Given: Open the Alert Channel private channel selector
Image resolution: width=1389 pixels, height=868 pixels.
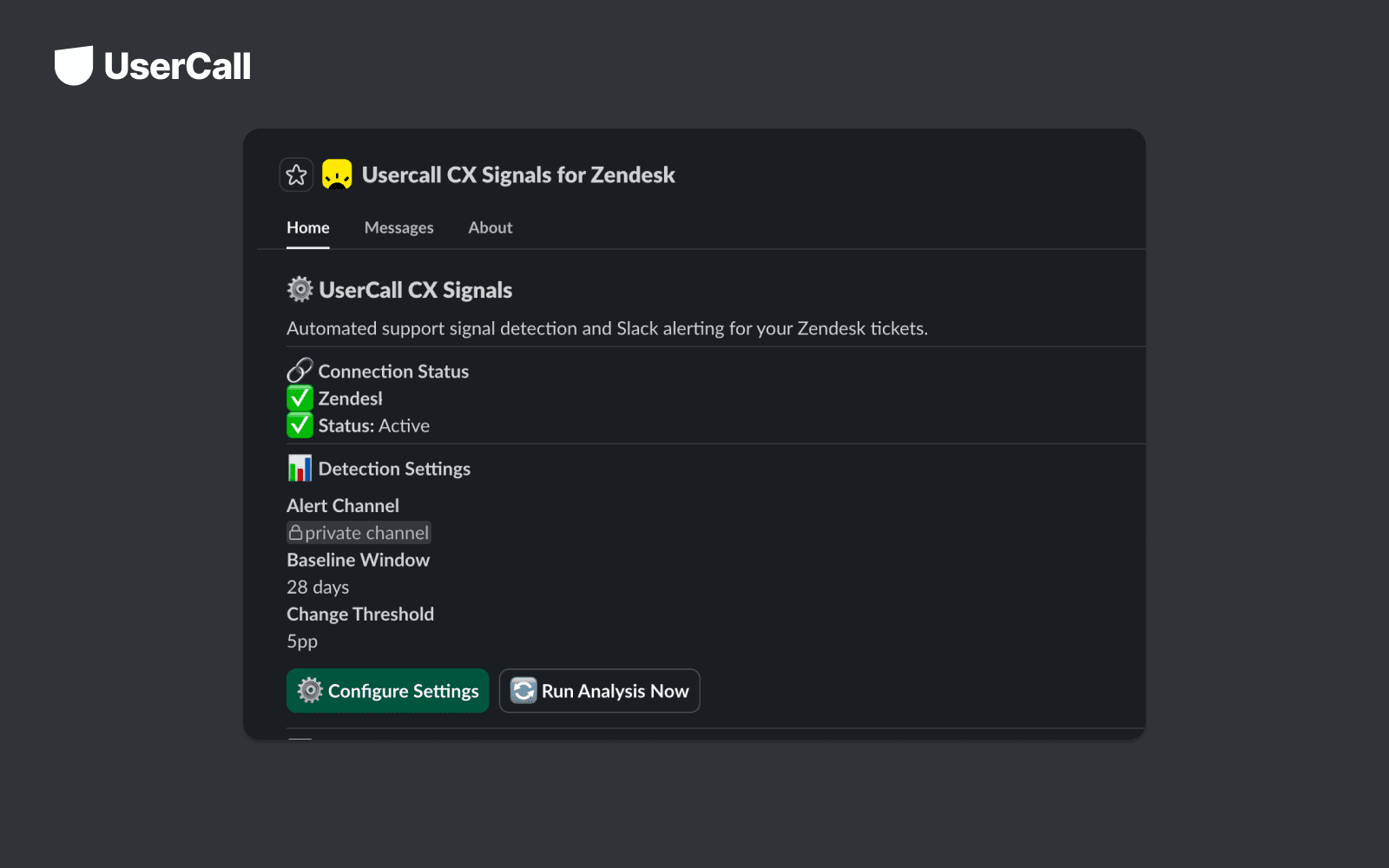Looking at the screenshot, I should tap(359, 532).
